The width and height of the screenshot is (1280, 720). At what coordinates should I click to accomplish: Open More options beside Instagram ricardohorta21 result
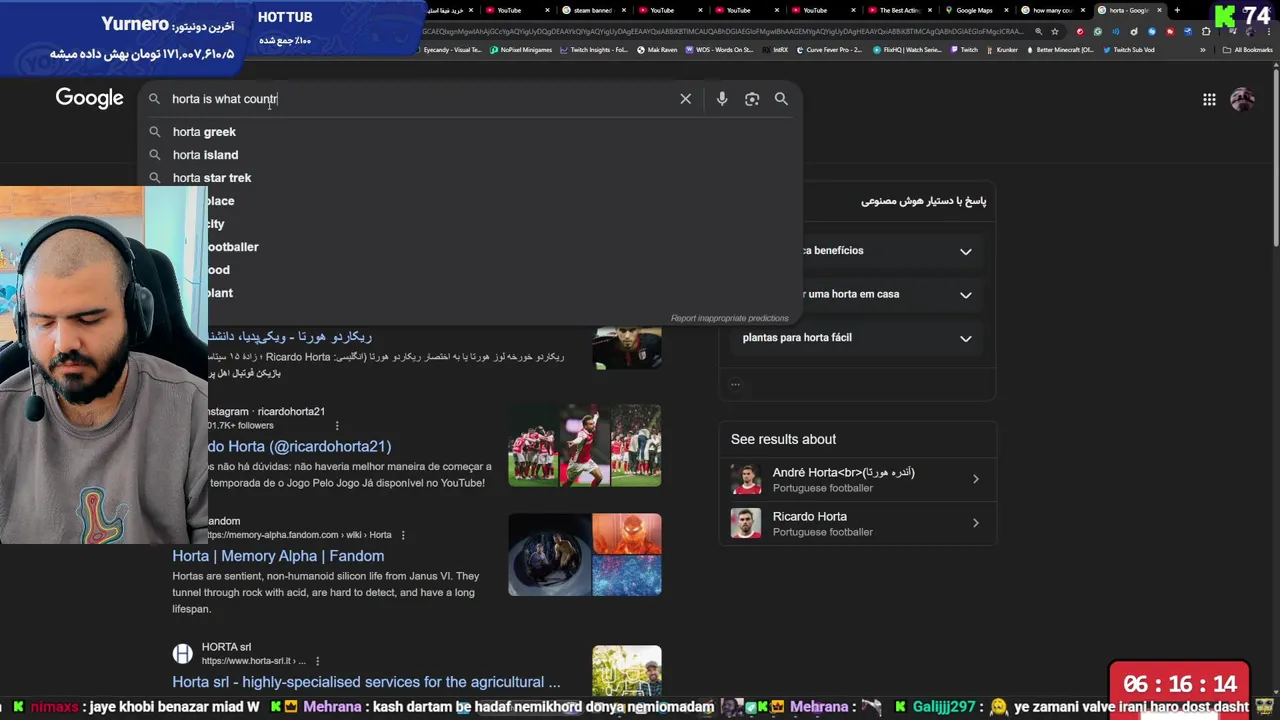point(337,425)
